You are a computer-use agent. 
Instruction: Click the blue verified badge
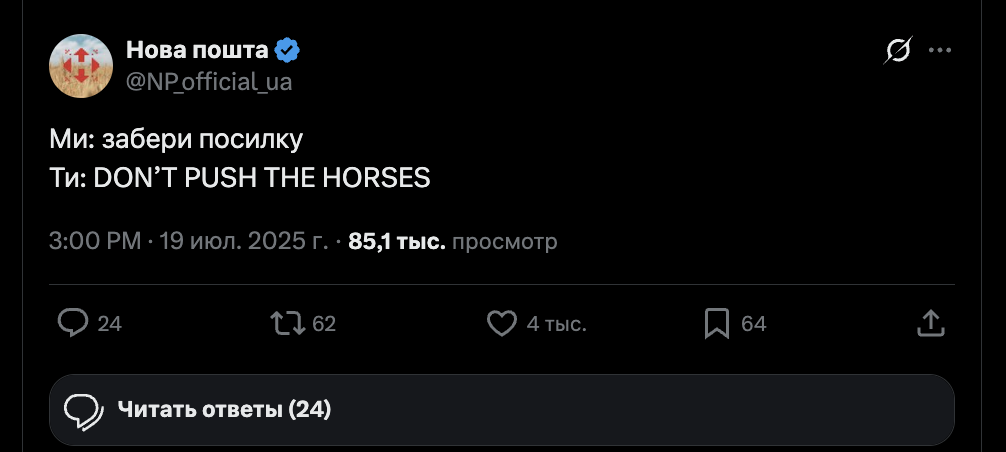click(x=288, y=50)
